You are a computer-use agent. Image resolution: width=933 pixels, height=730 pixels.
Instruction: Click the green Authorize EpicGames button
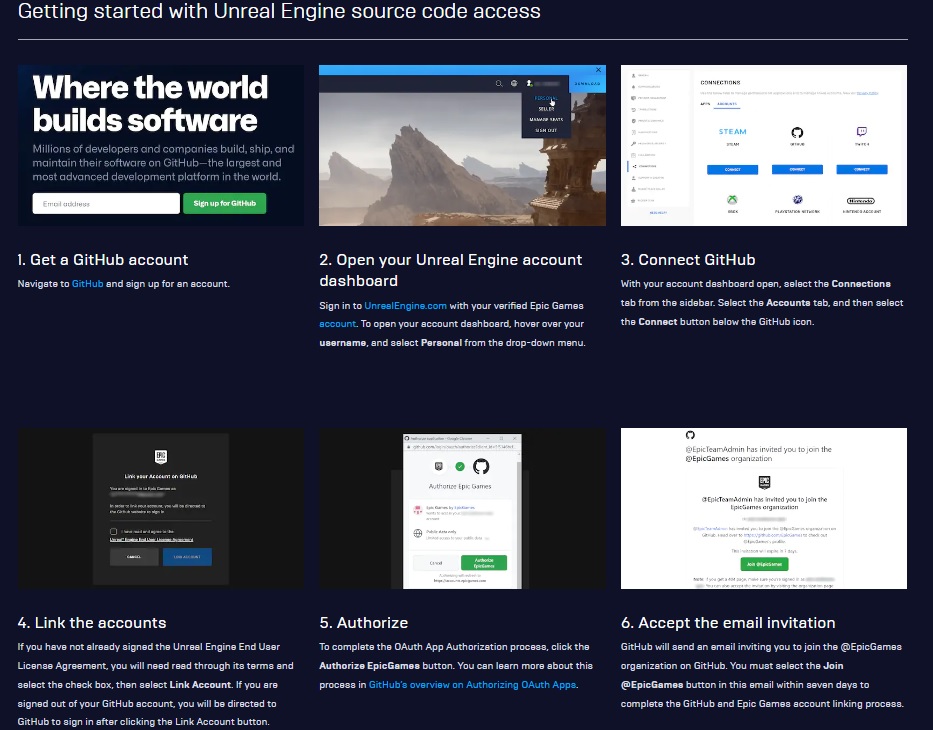coord(484,563)
